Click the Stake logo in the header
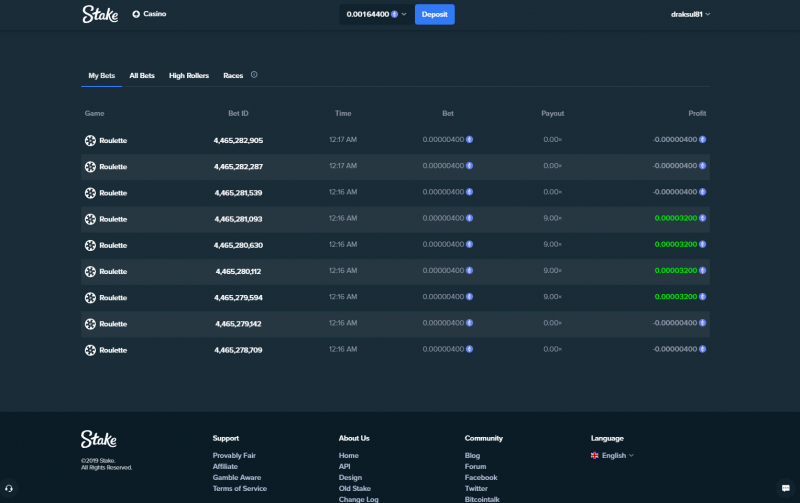The height and width of the screenshot is (503, 800). pos(101,14)
